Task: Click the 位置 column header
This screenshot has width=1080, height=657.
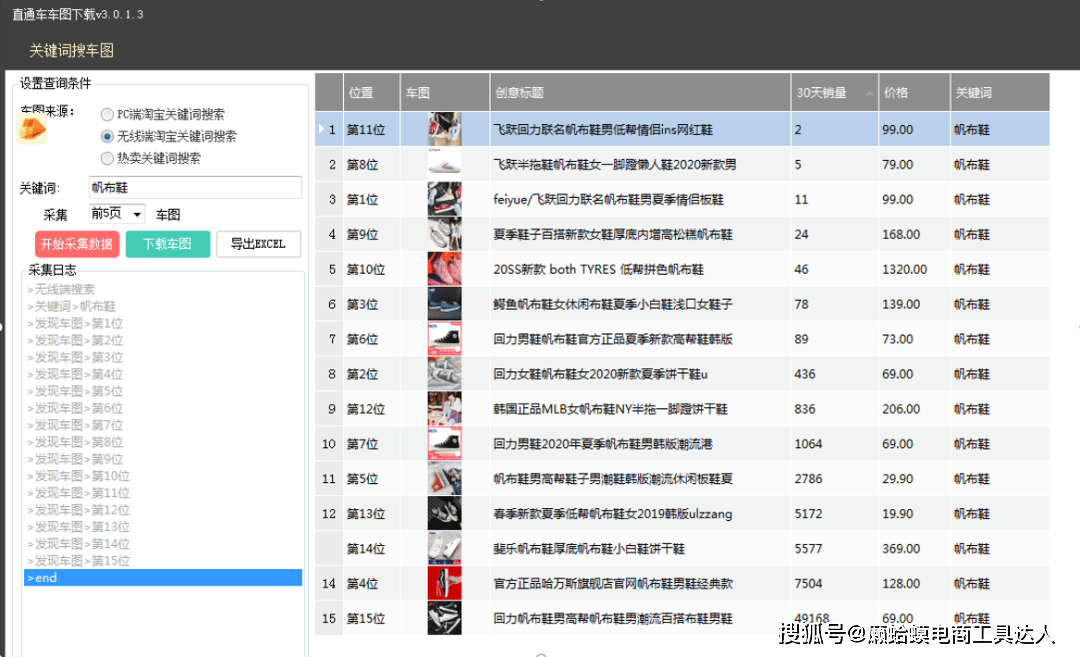Action: pyautogui.click(x=371, y=92)
